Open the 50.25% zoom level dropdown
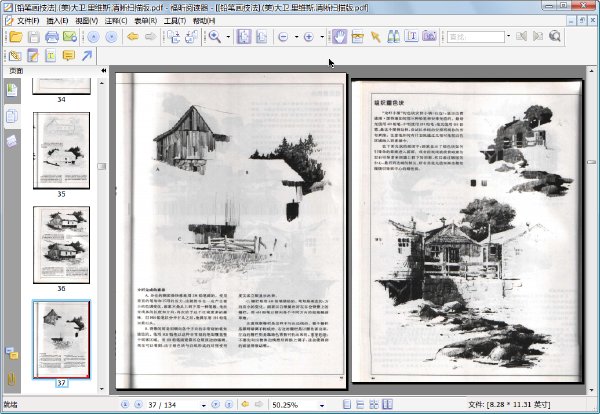The width and height of the screenshot is (600, 414). pyautogui.click(x=322, y=405)
